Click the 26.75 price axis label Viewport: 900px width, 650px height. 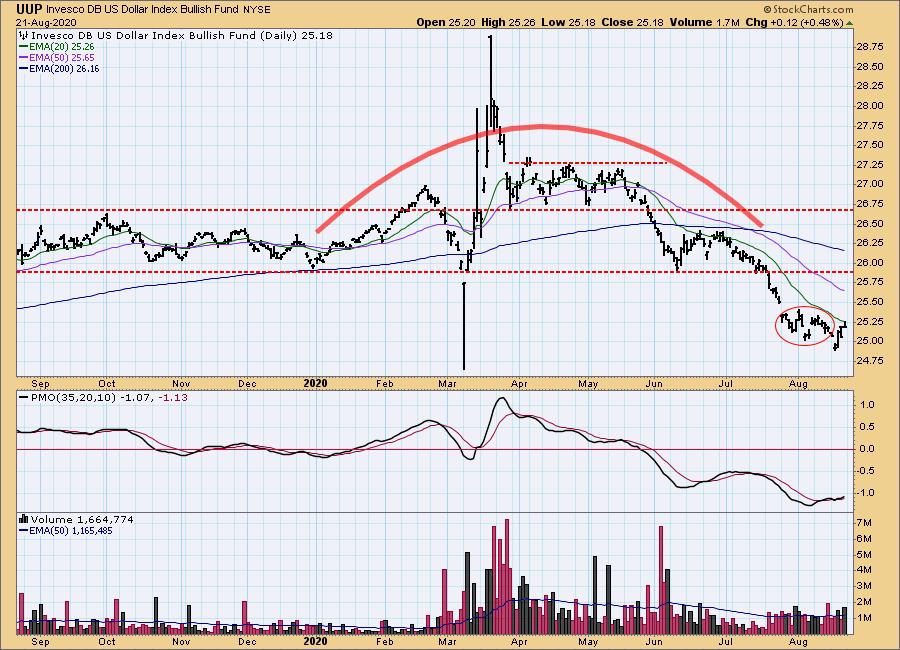click(x=870, y=203)
